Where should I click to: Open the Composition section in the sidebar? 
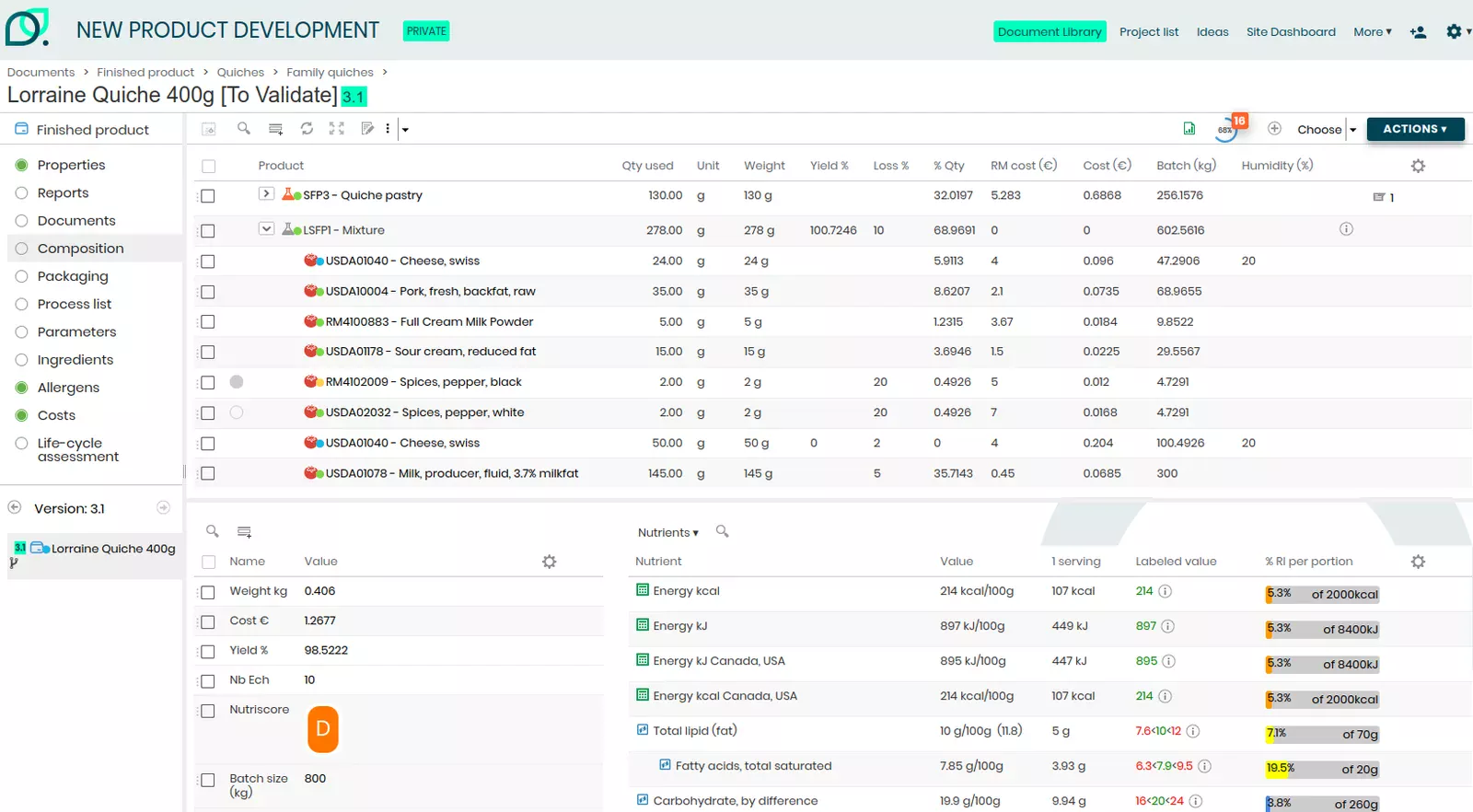click(x=80, y=249)
